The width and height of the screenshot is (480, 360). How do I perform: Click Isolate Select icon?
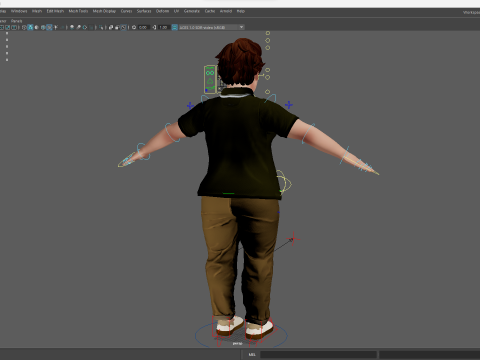(x=101, y=27)
